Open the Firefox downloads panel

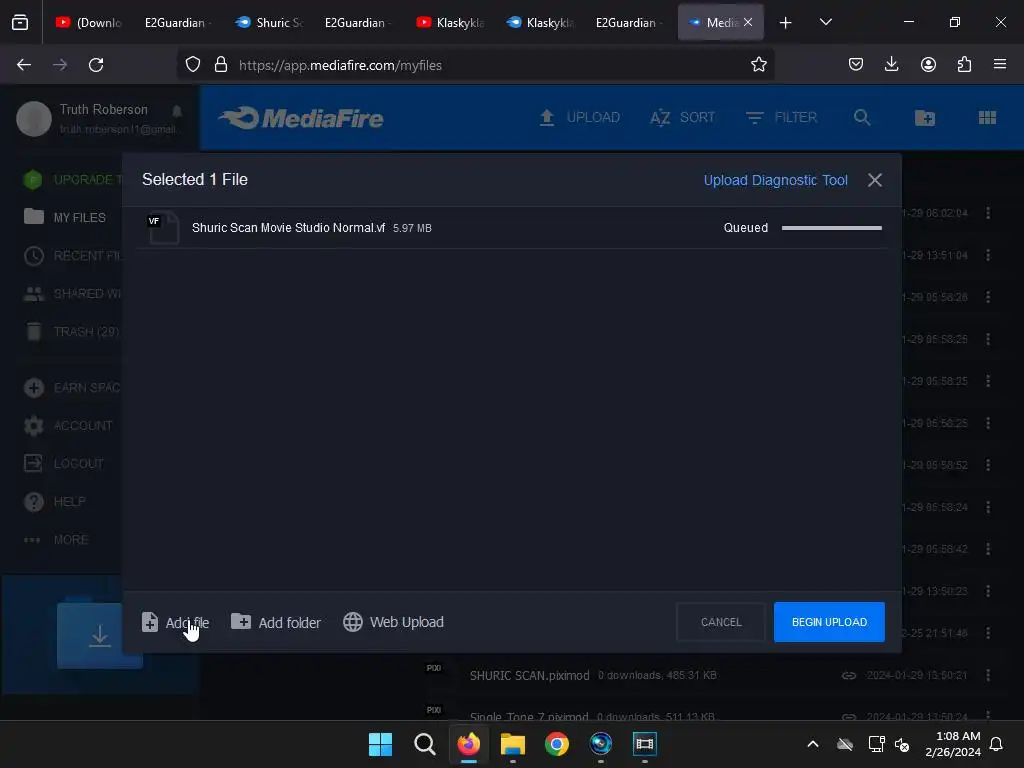(891, 65)
